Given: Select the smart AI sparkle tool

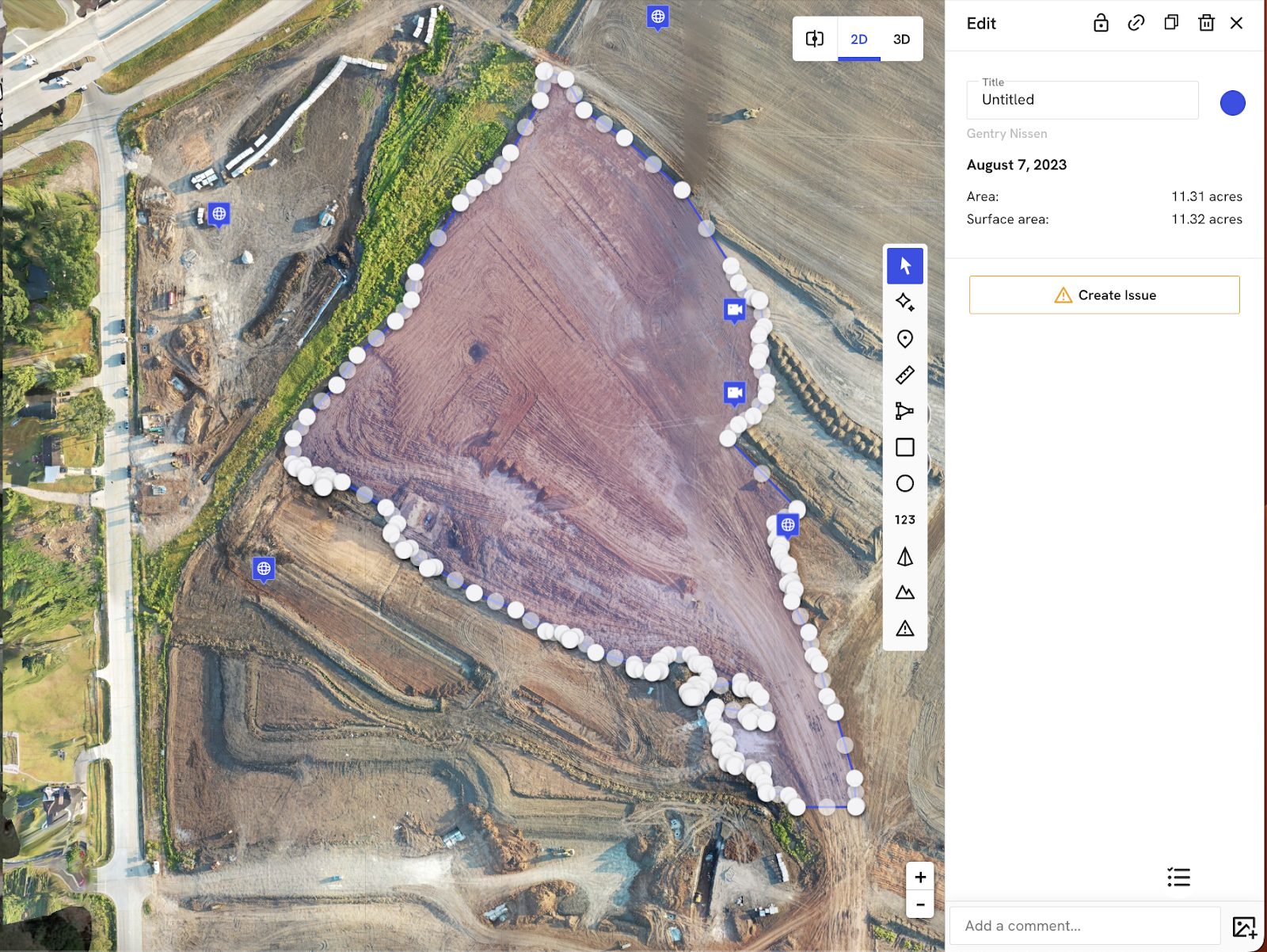Looking at the screenshot, I should click(904, 303).
